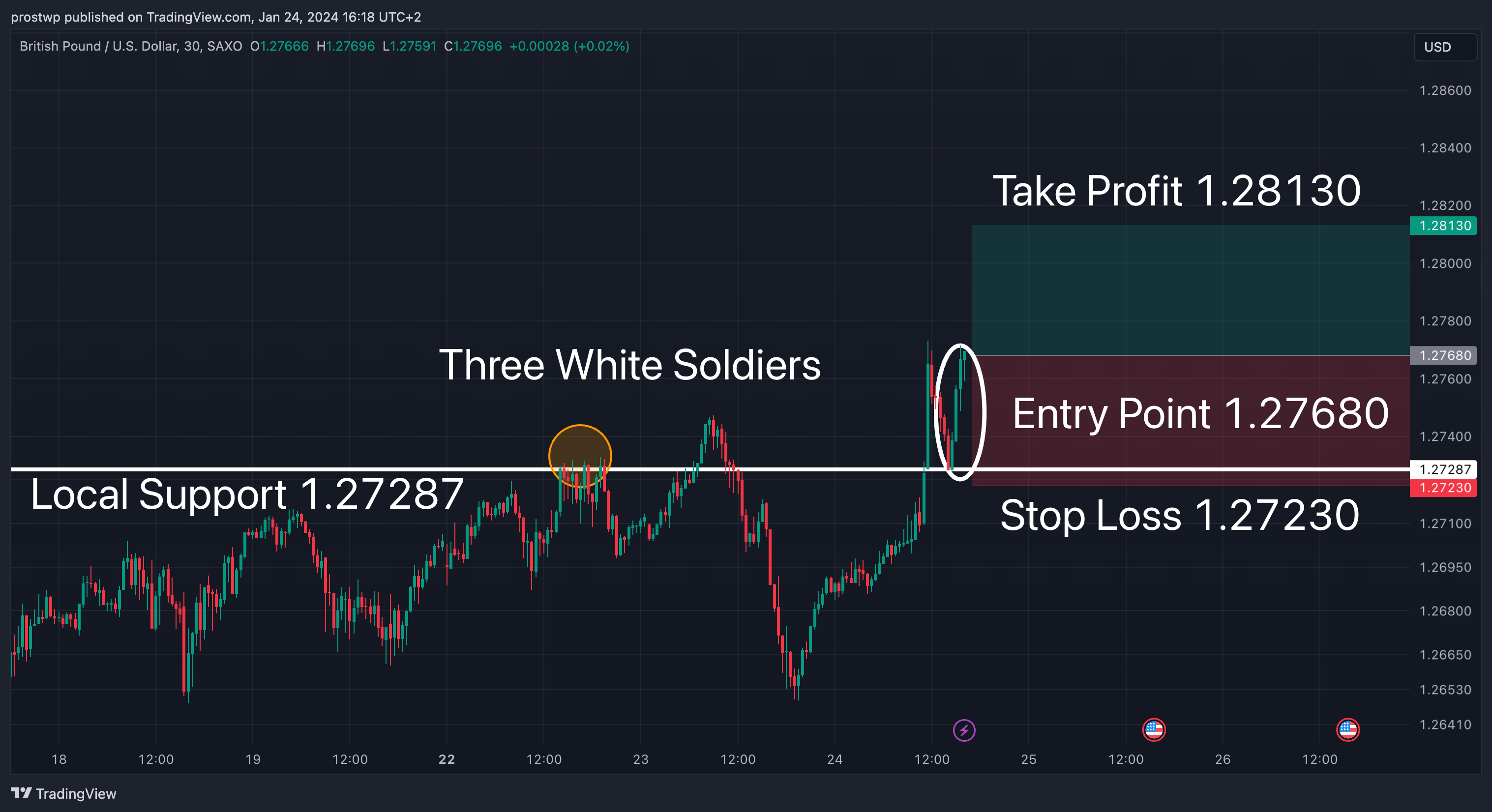The height and width of the screenshot is (812, 1492).
Task: Click the purple lightning event icon
Action: coord(964,730)
